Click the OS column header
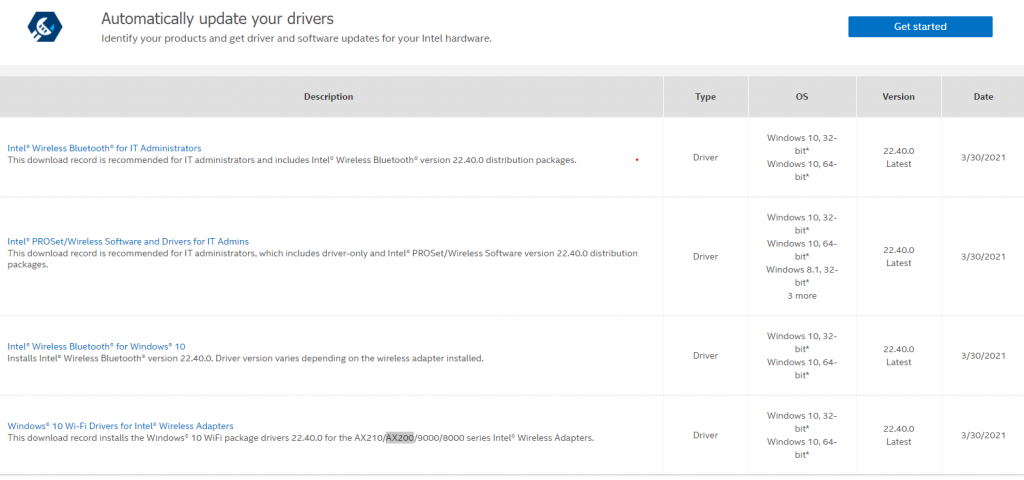The height and width of the screenshot is (480, 1024). pos(802,97)
